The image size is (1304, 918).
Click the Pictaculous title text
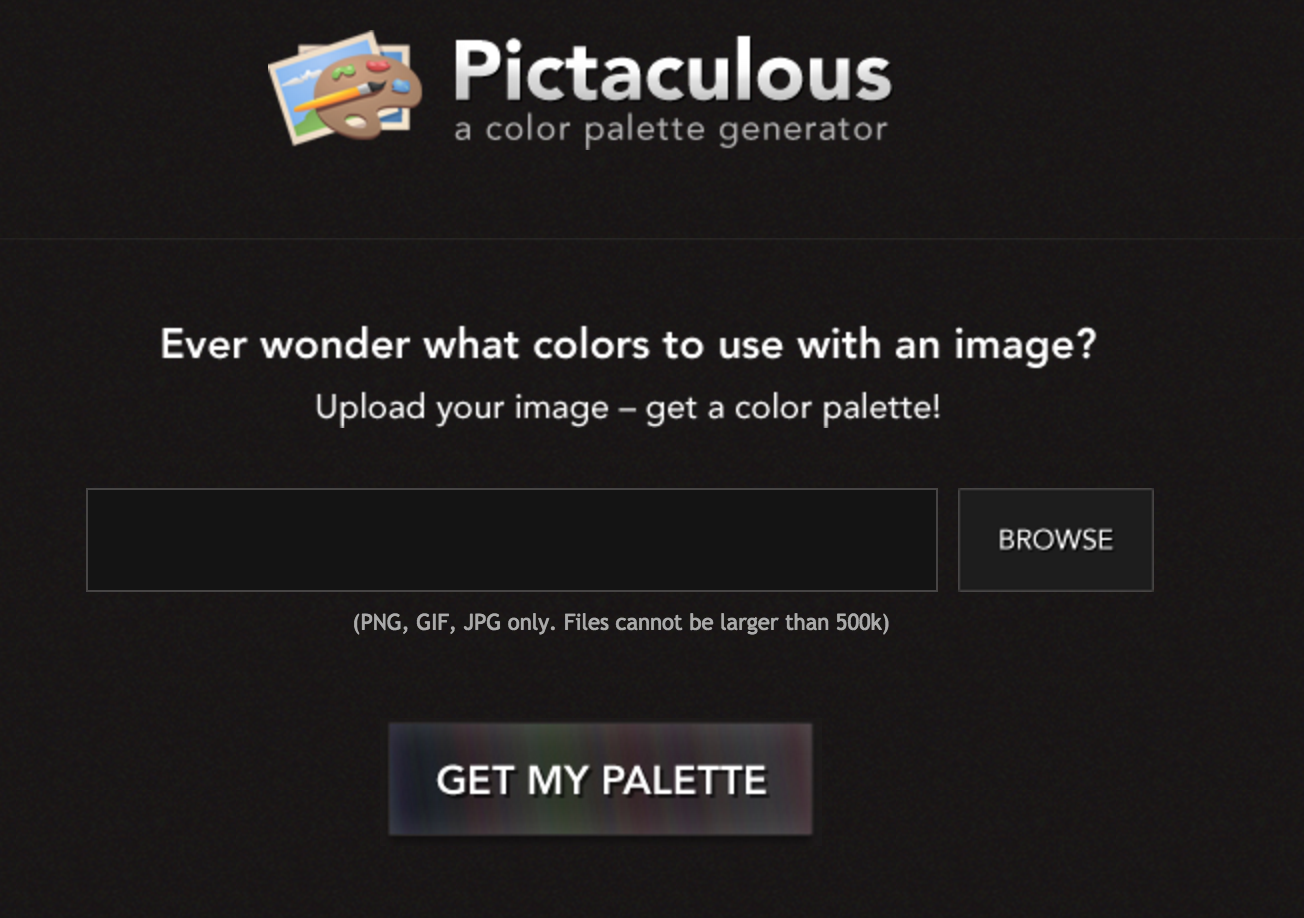[x=672, y=72]
